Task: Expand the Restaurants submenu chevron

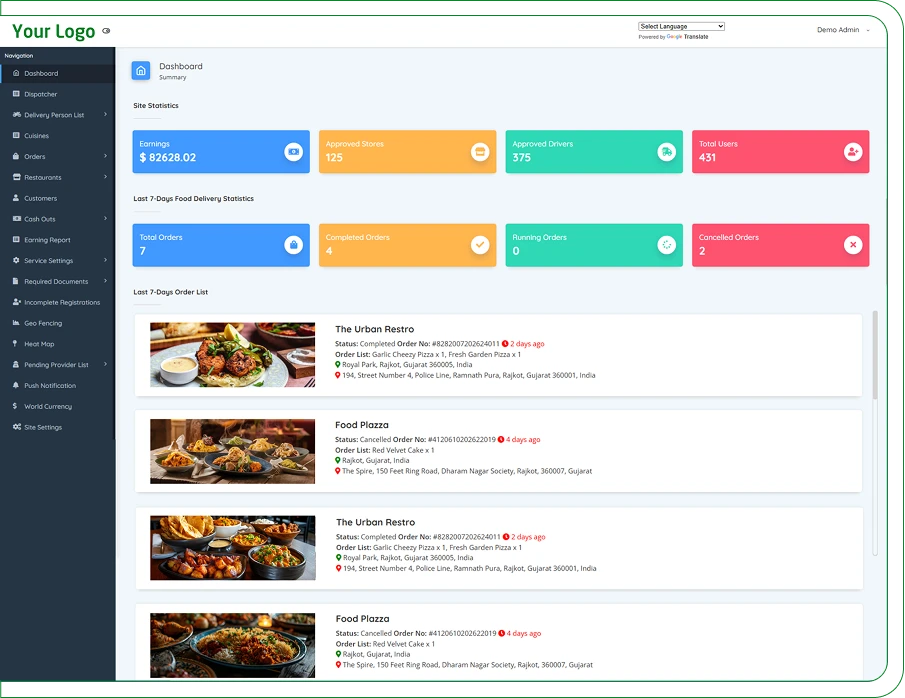Action: (106, 177)
